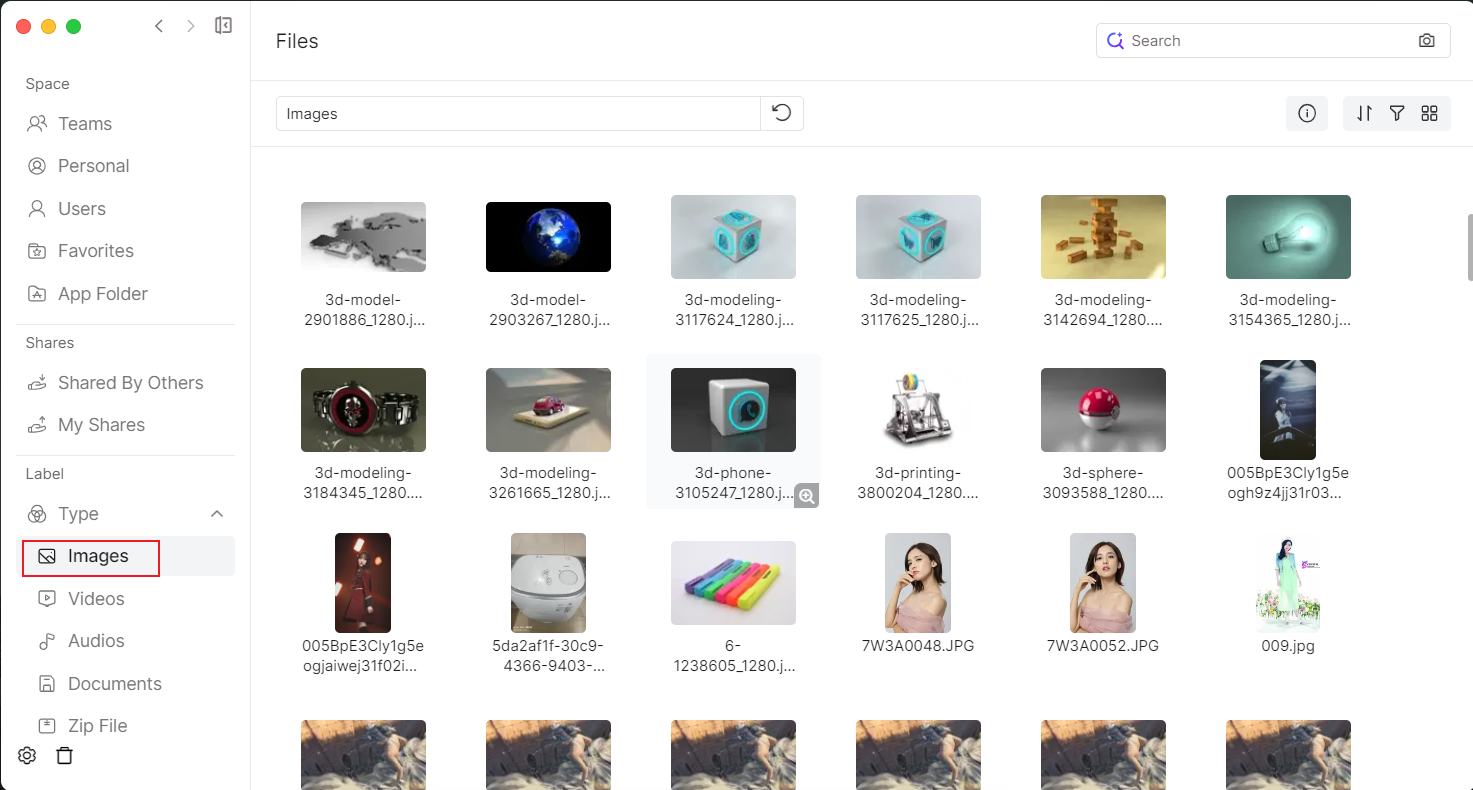Image resolution: width=1473 pixels, height=790 pixels.
Task: Open the filter funnel icon
Action: point(1397,114)
